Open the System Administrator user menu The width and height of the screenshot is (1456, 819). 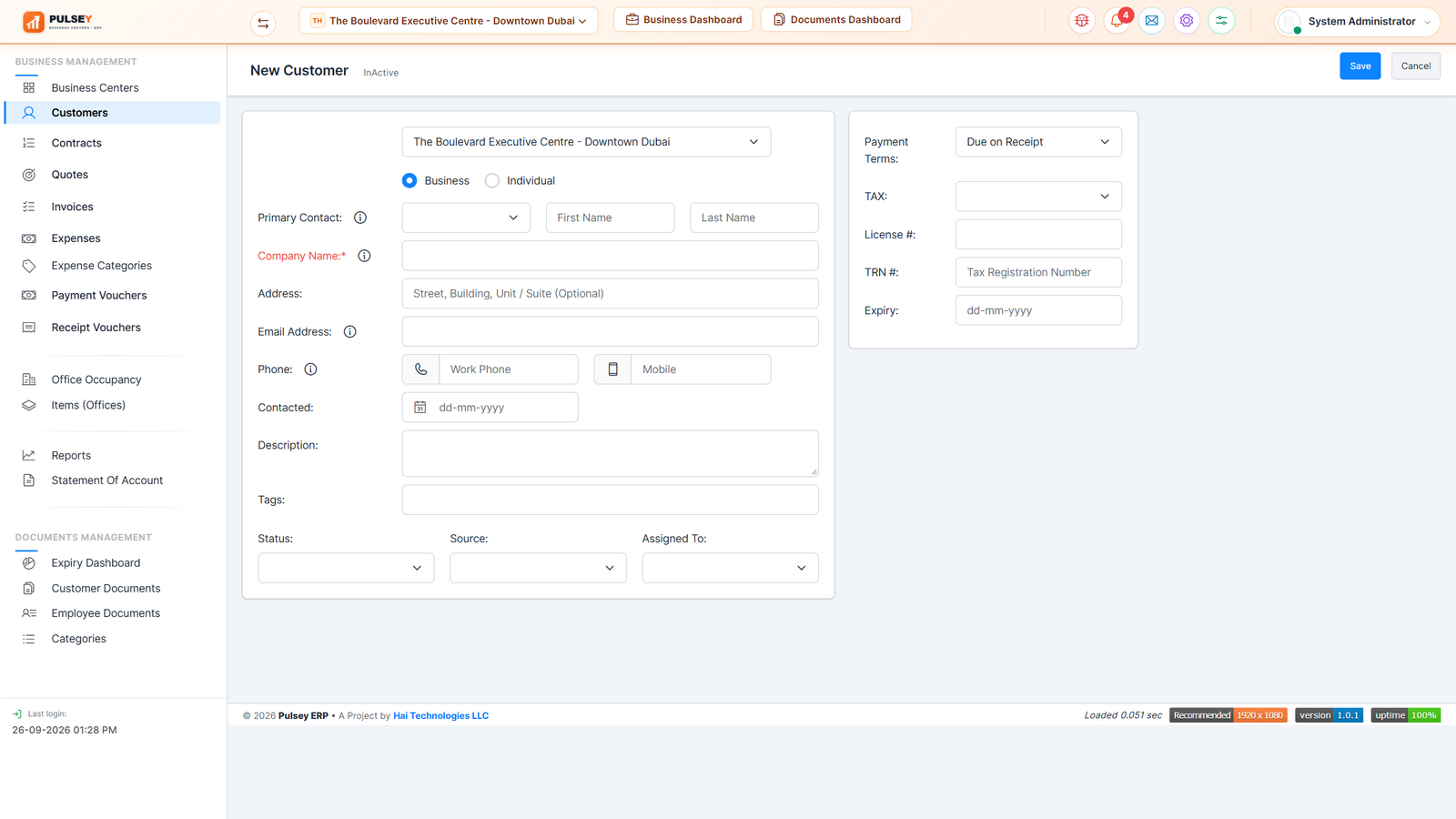[x=1357, y=21]
